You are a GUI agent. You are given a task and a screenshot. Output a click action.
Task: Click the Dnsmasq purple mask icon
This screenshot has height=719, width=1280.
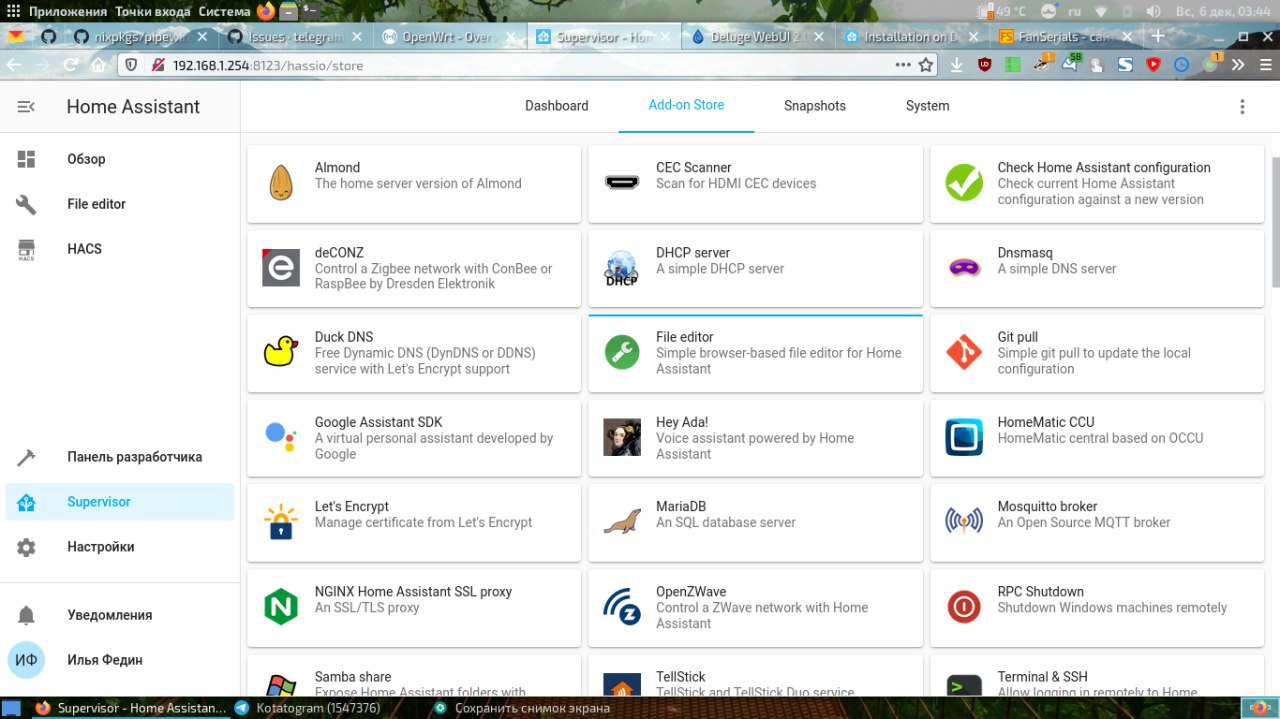point(964,268)
